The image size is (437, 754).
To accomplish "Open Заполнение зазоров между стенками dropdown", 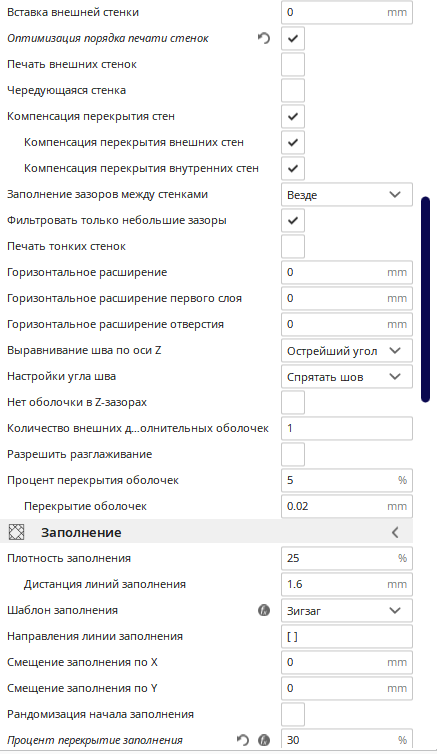I will (x=347, y=195).
